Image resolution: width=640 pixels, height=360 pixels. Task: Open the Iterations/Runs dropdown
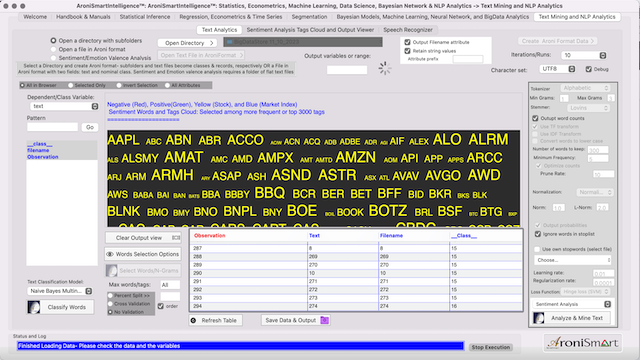(x=584, y=55)
